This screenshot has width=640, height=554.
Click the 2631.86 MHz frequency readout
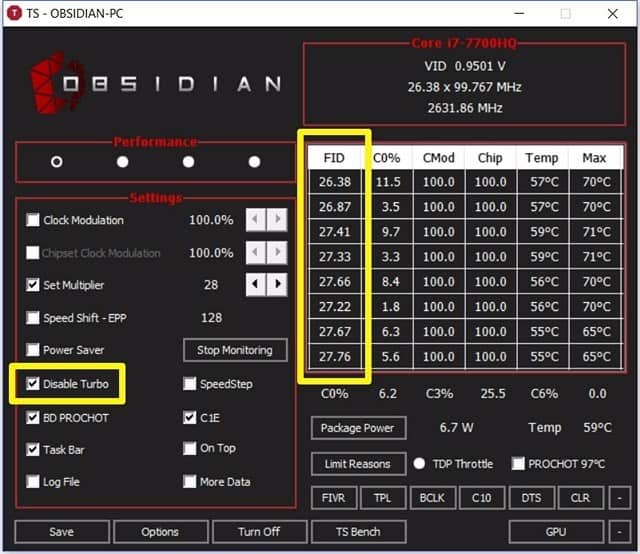click(465, 108)
